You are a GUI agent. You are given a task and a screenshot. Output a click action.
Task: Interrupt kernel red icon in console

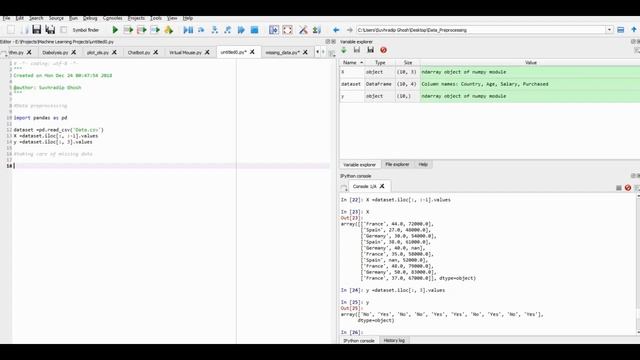tap(628, 188)
